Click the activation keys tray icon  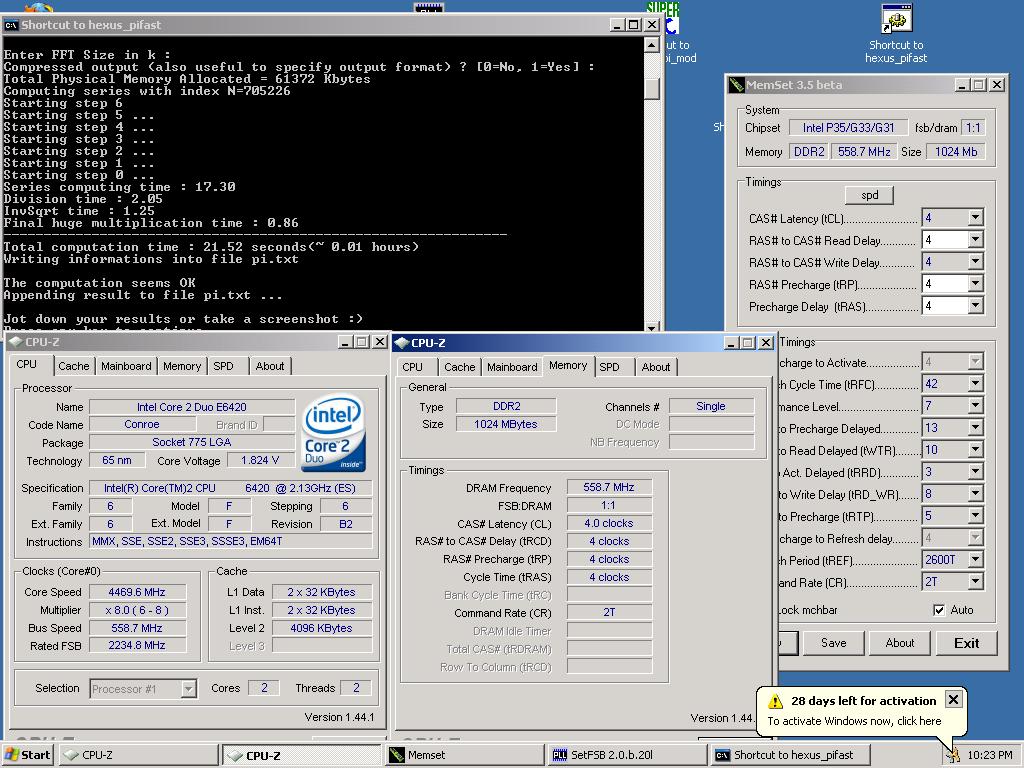pos(953,755)
